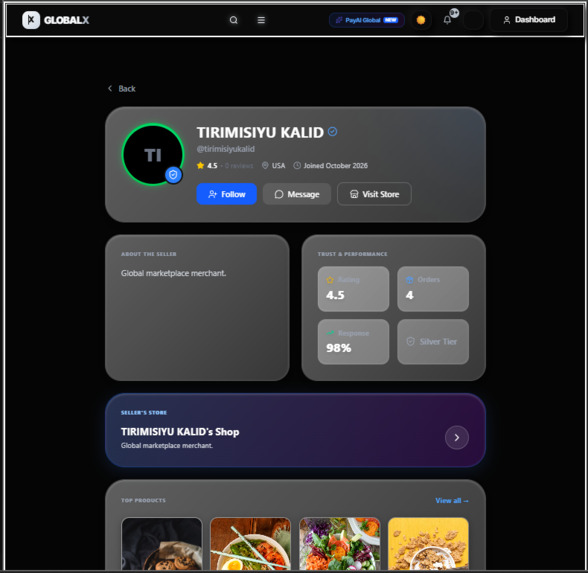Click the 0 reviews text
The image size is (588, 573).
(239, 166)
